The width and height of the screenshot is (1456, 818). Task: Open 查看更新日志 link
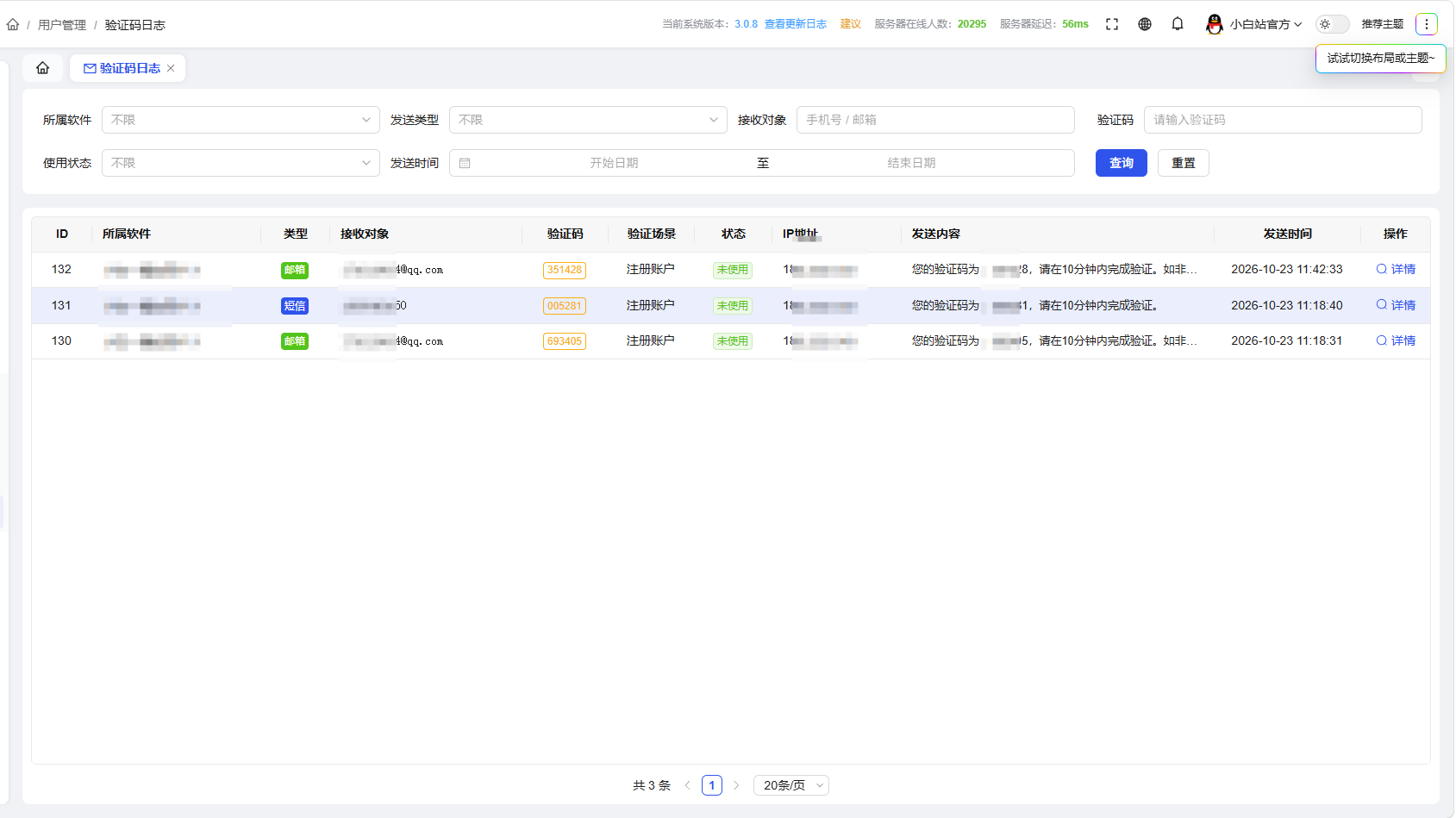[796, 24]
